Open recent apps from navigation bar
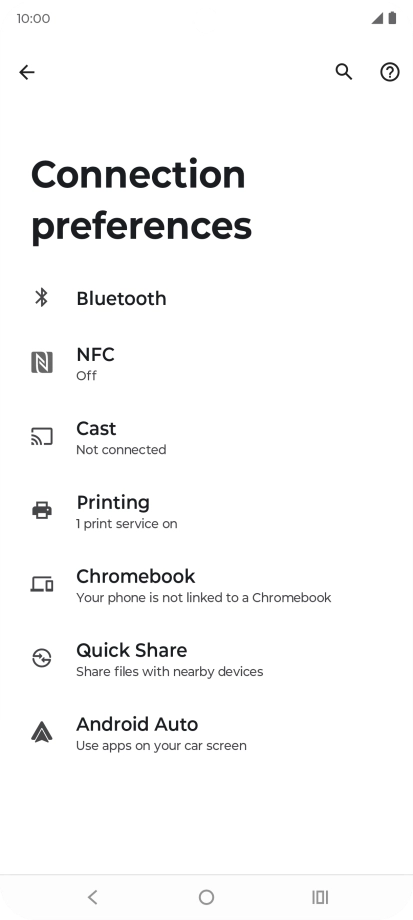413x920 pixels. [320, 897]
